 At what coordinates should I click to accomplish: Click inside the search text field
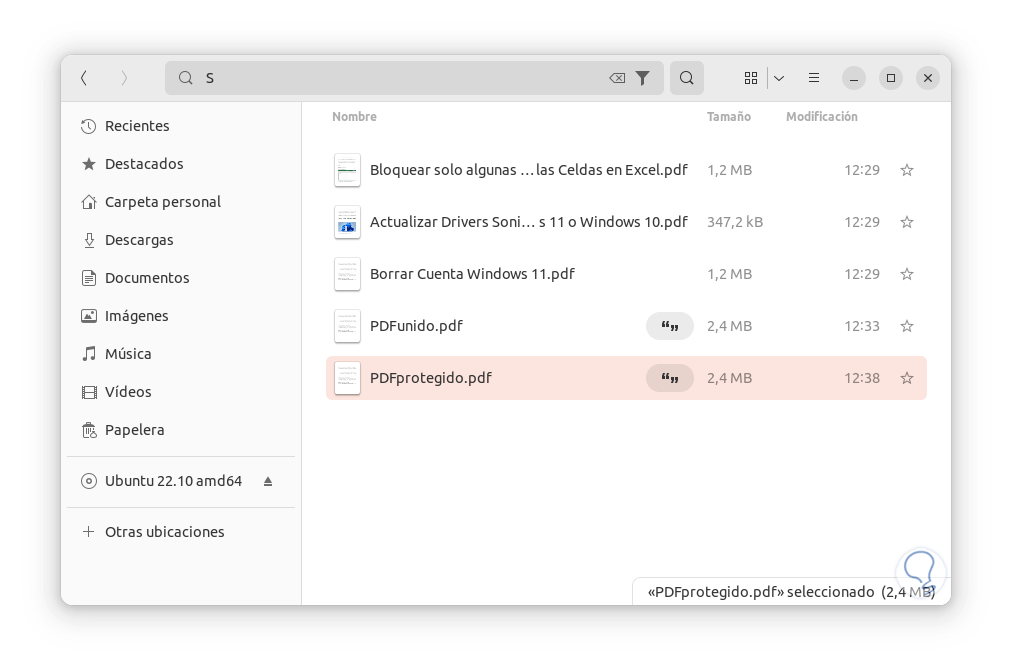click(400, 78)
